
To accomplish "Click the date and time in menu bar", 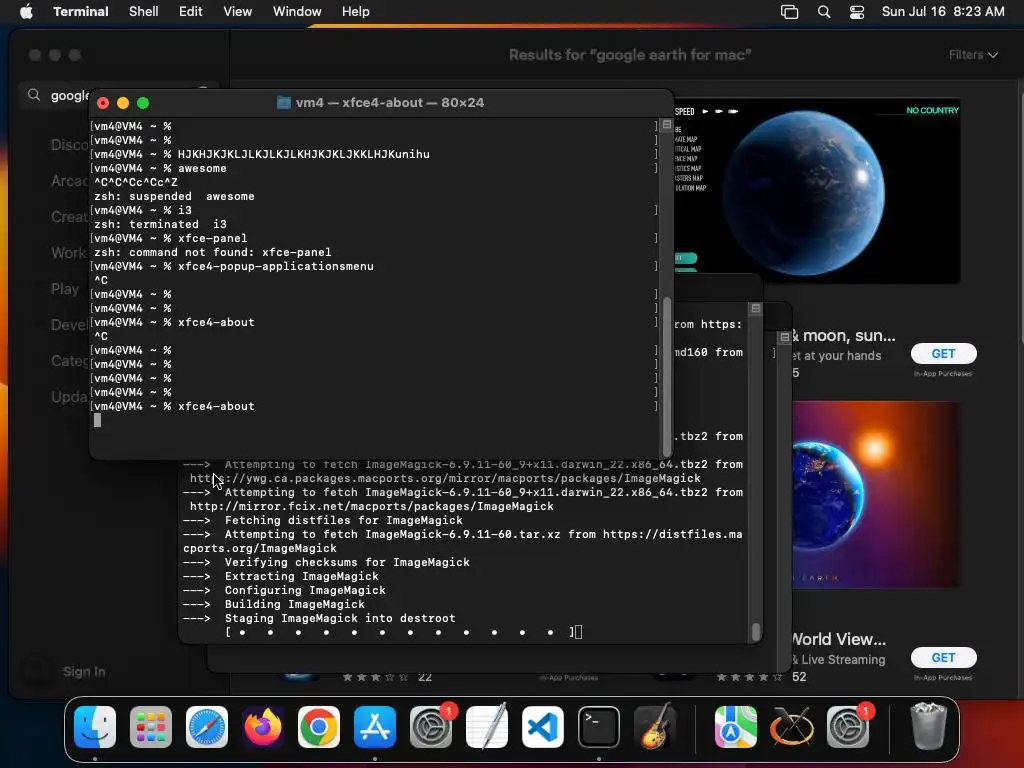I will (943, 12).
